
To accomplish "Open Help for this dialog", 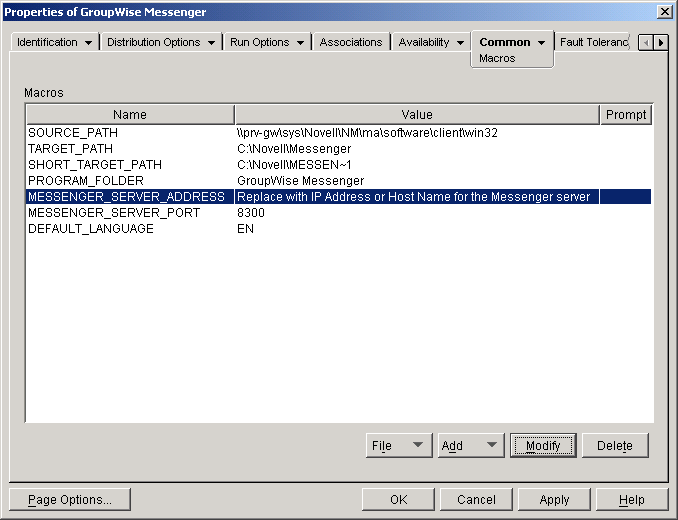I will click(632, 500).
